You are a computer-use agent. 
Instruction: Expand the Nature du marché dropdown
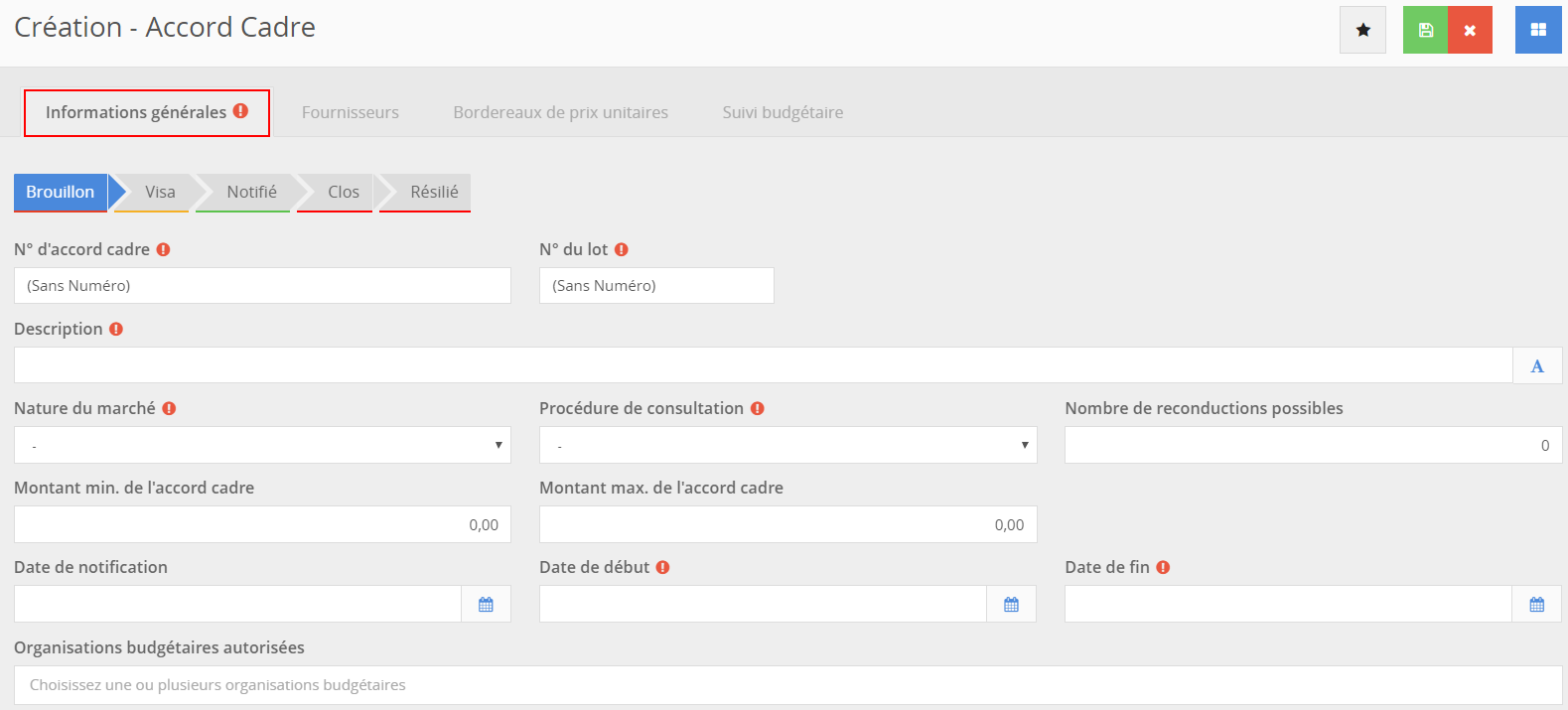(262, 445)
